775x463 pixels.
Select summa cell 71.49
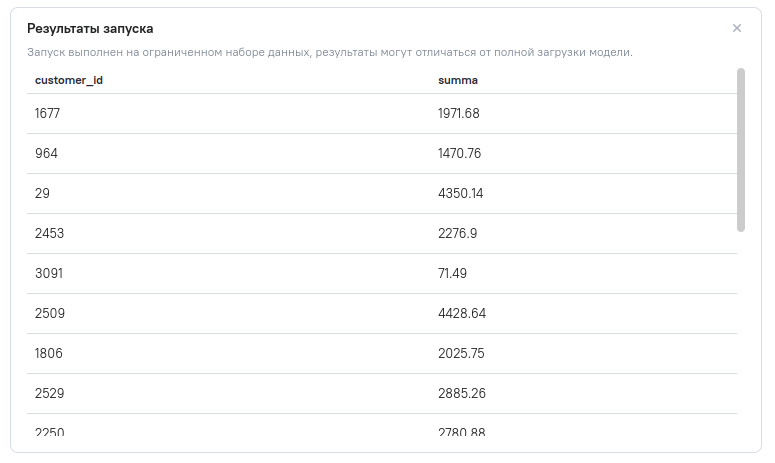tap(452, 274)
